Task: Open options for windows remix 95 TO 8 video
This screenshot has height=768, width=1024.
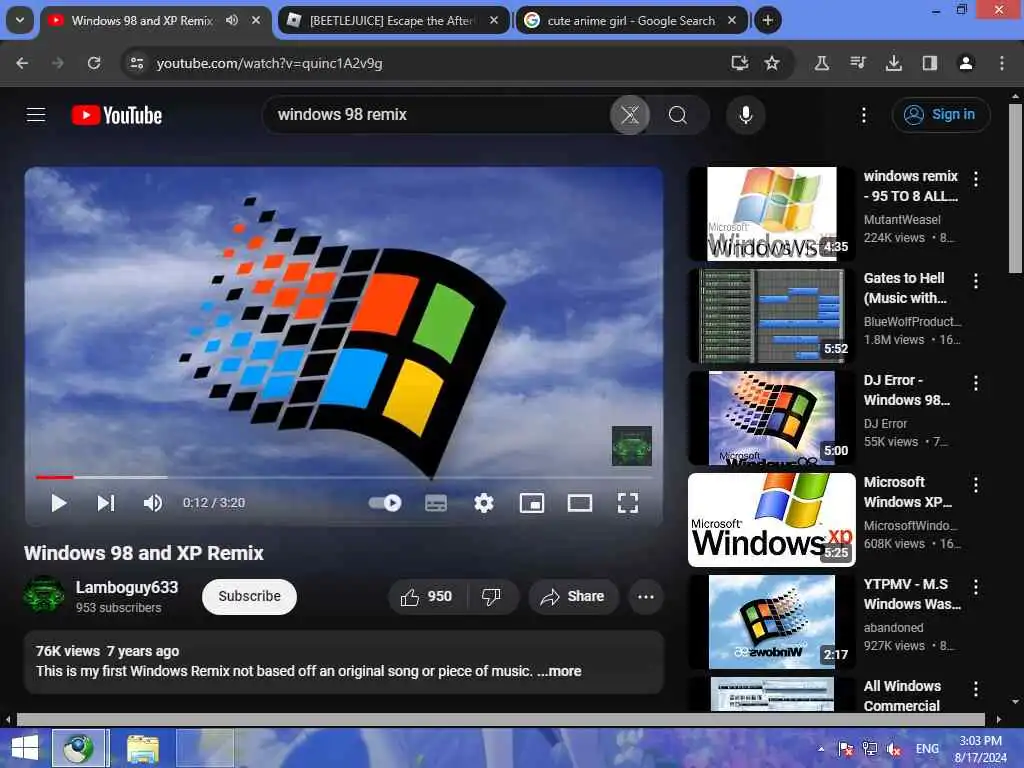Action: click(976, 179)
